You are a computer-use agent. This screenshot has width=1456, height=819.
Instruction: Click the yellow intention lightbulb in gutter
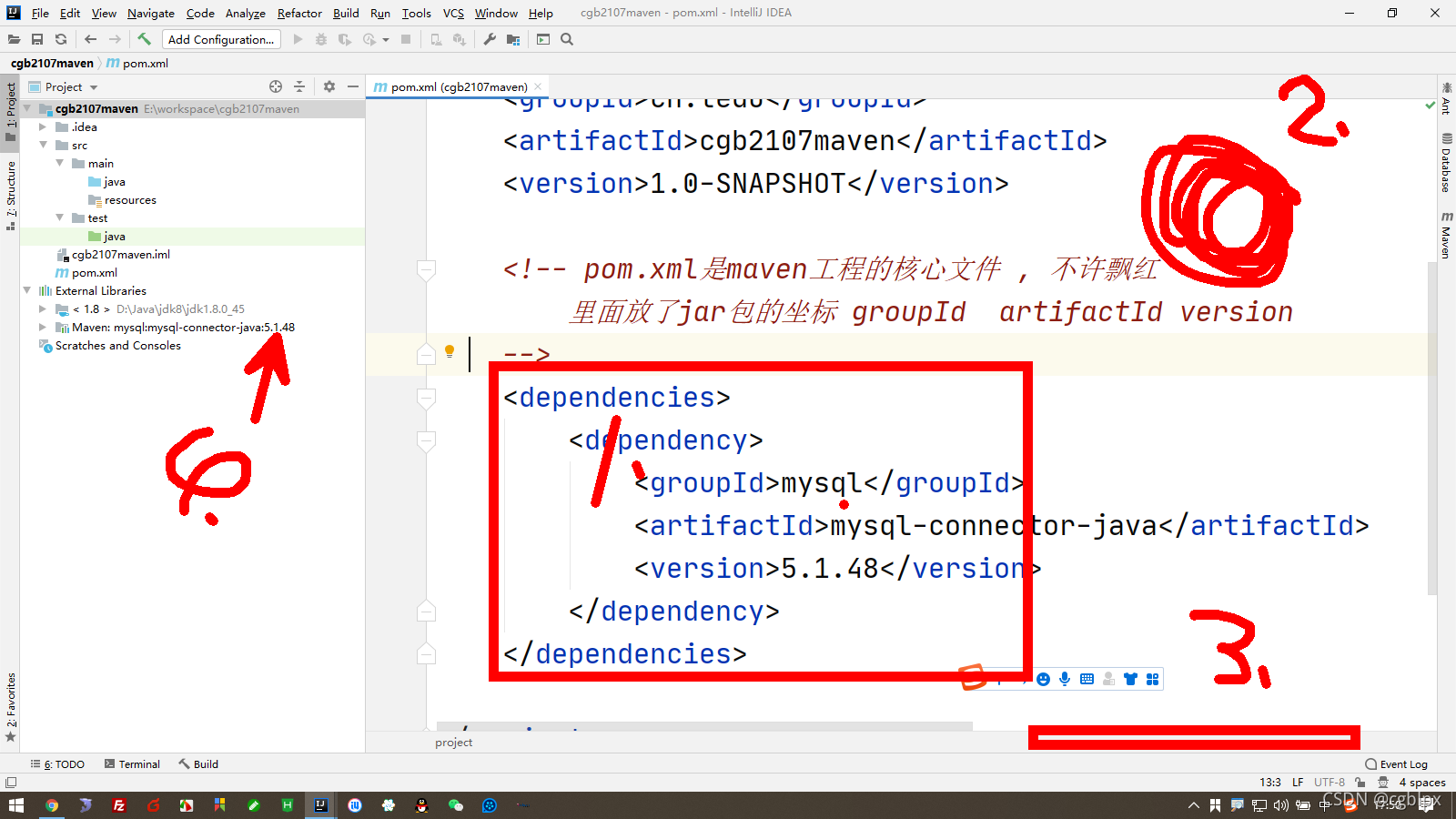(450, 352)
